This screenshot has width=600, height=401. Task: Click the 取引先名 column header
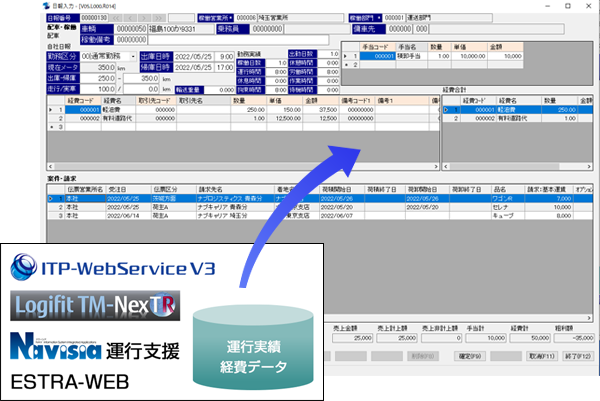(204, 101)
